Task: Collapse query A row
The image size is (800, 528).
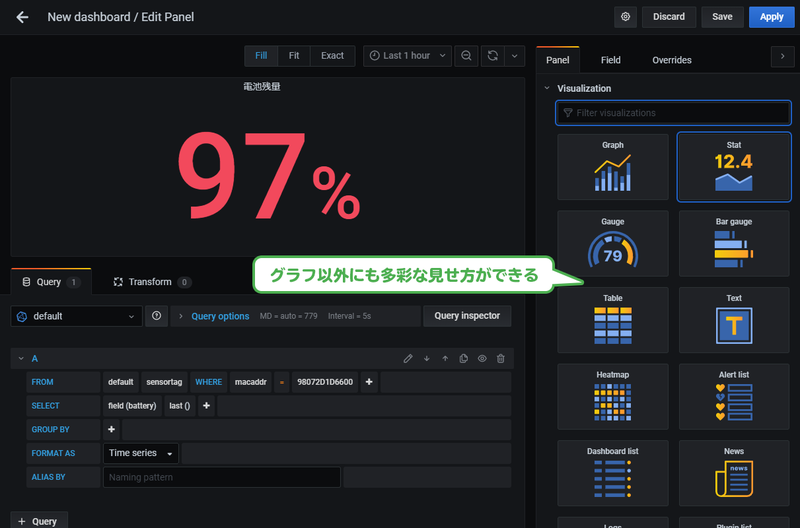Action: coord(21,359)
